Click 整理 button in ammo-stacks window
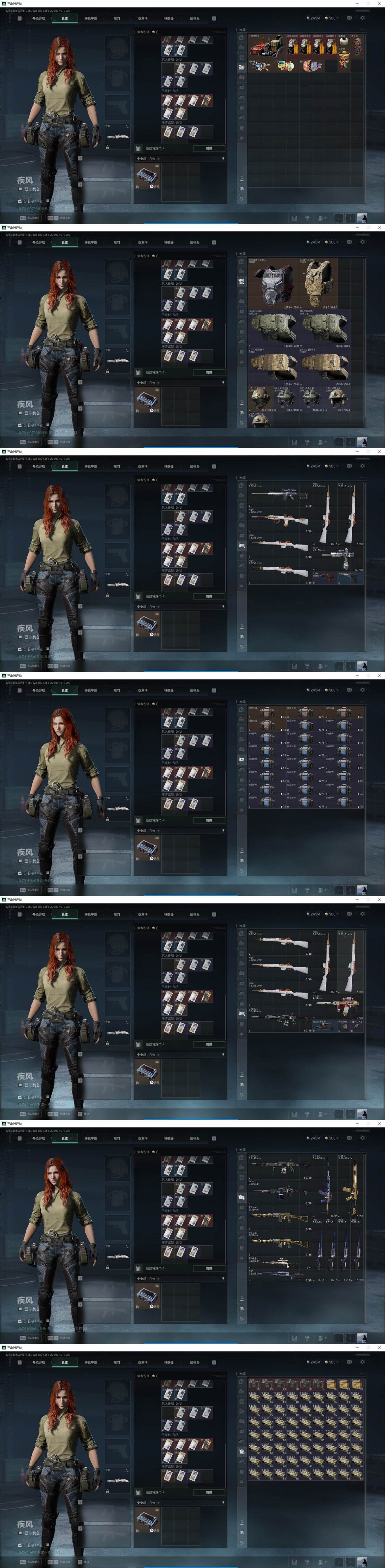 point(209,1493)
